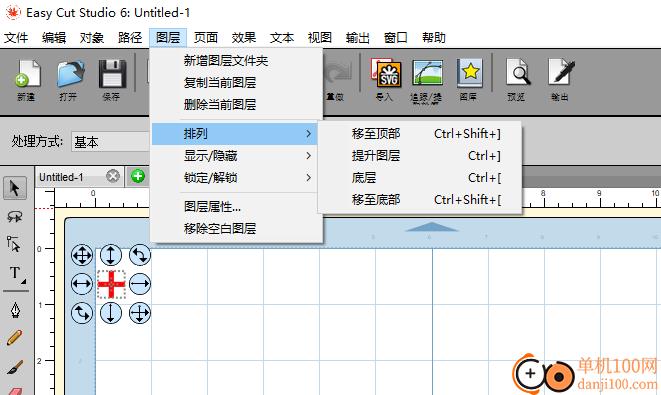Close the Untitled-1 document tab
The width and height of the screenshot is (661, 395).
pos(113,176)
